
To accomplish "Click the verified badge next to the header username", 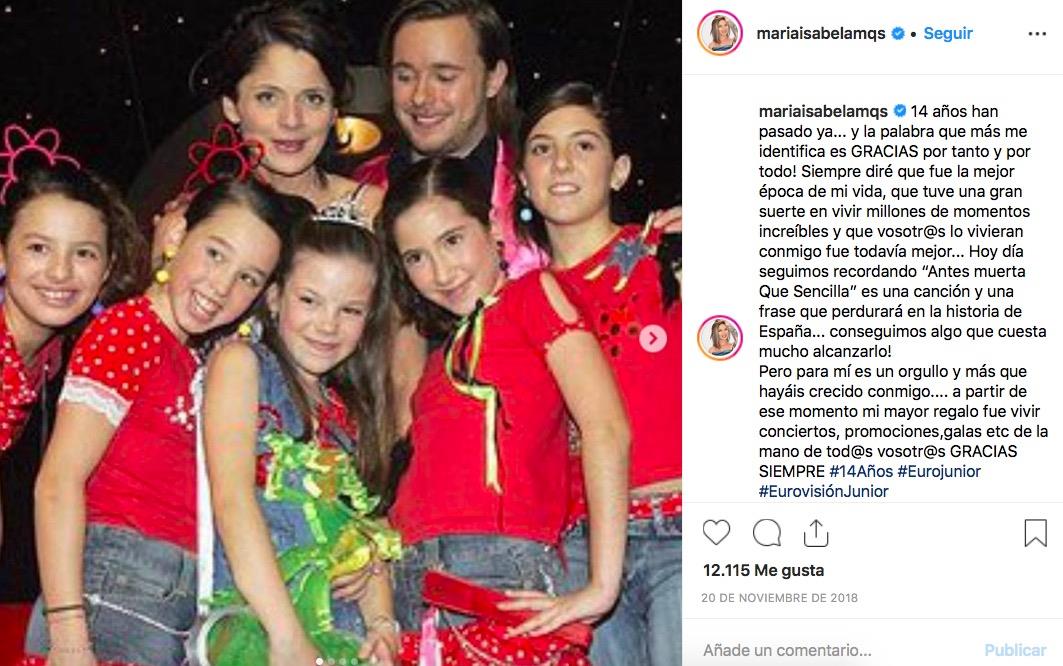I will [x=898, y=33].
